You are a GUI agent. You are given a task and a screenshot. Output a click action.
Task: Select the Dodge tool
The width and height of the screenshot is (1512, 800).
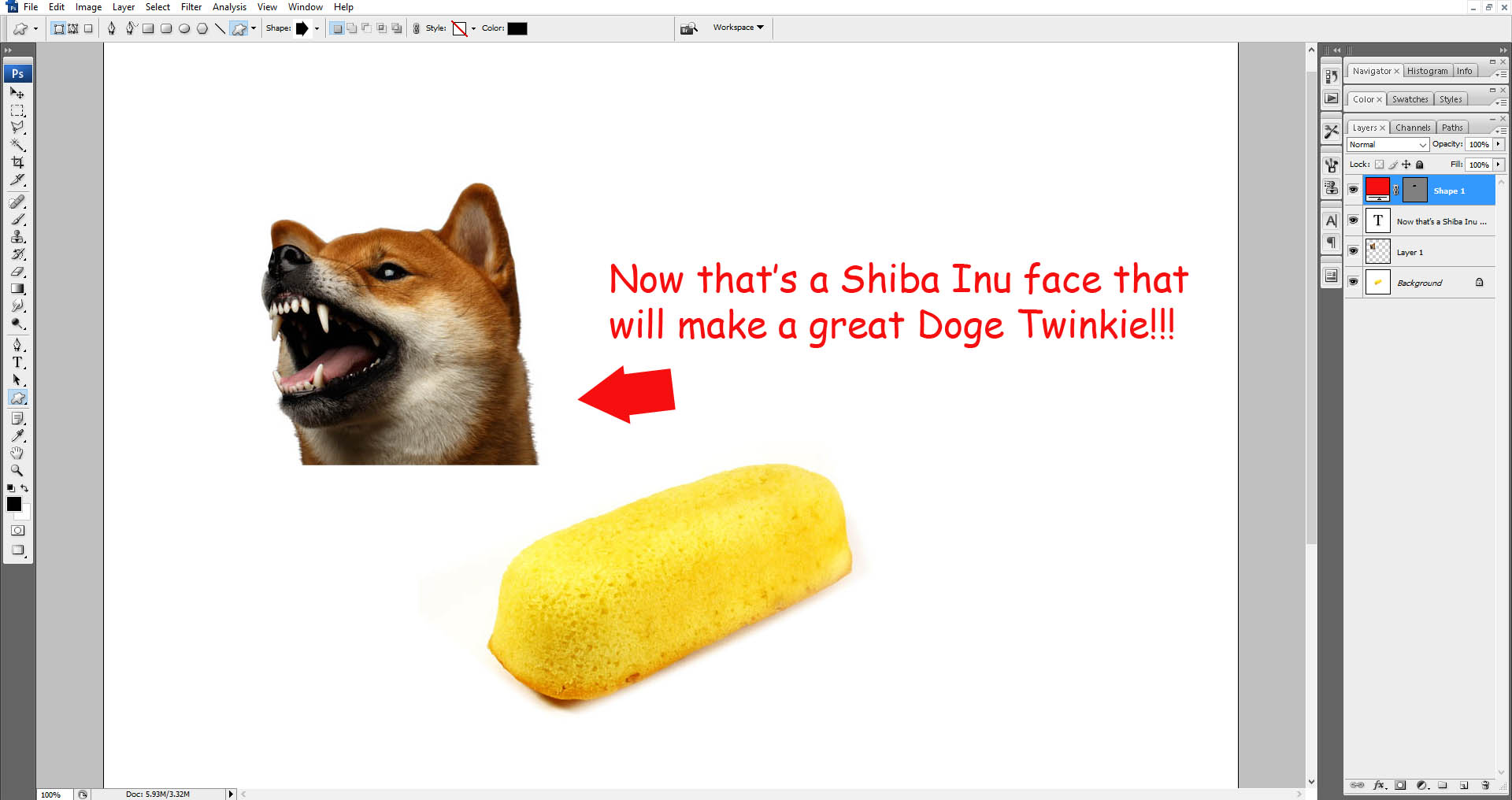17,324
